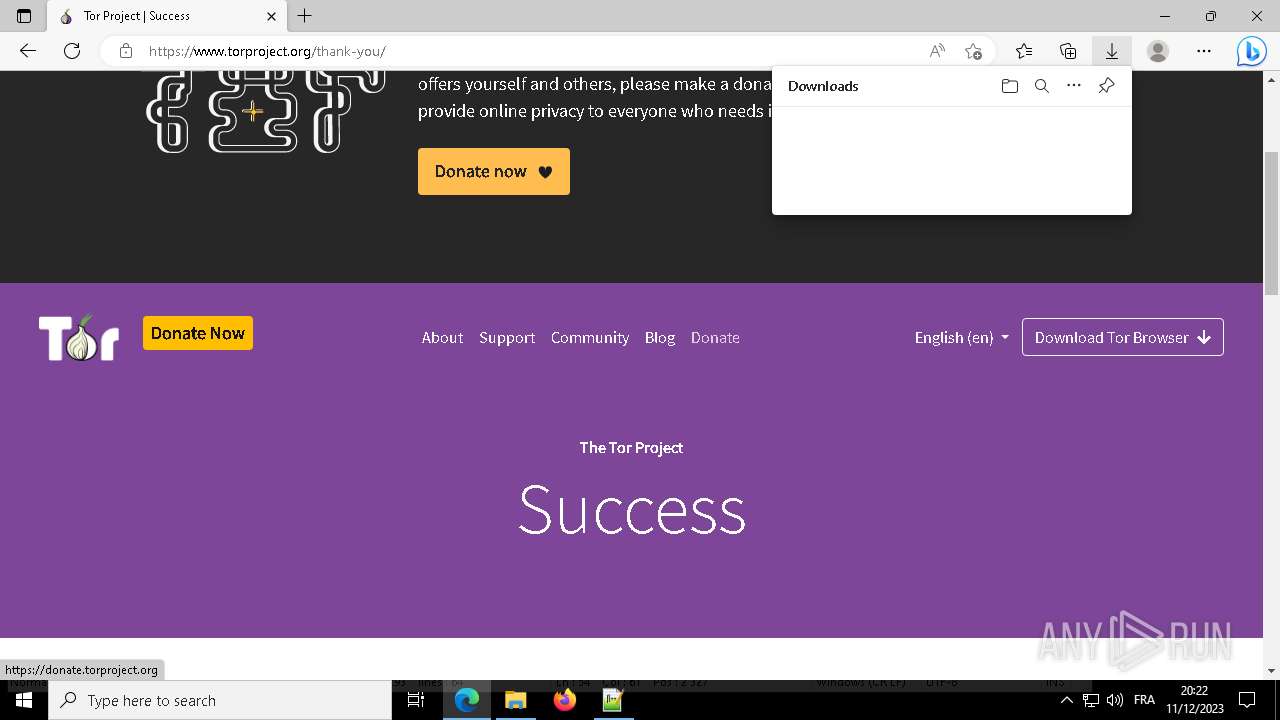This screenshot has height=720, width=1280.
Task: Click the scrollbar up arrow
Action: pos(1271,78)
